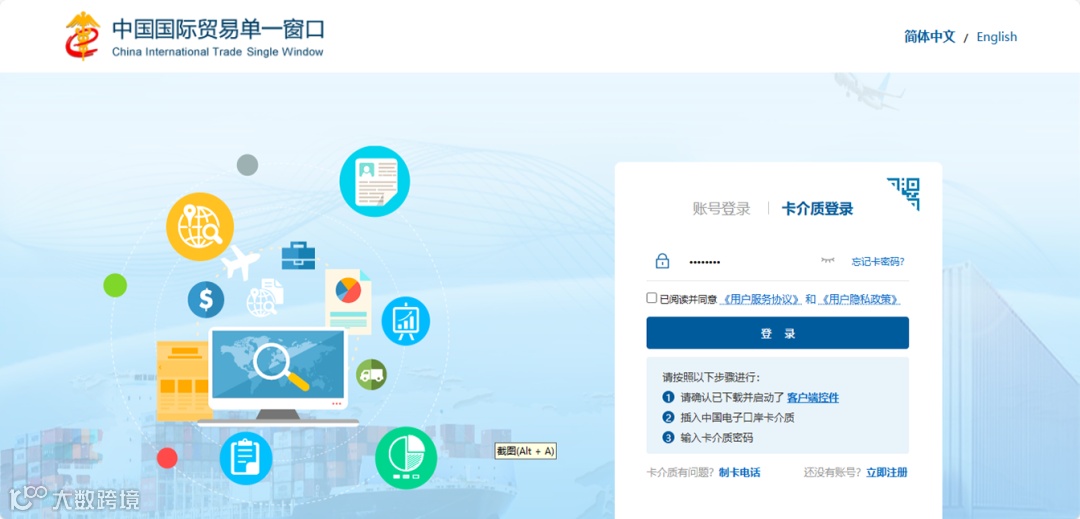The width and height of the screenshot is (1080, 519).
Task: Switch language to 简体中文
Action: point(930,37)
